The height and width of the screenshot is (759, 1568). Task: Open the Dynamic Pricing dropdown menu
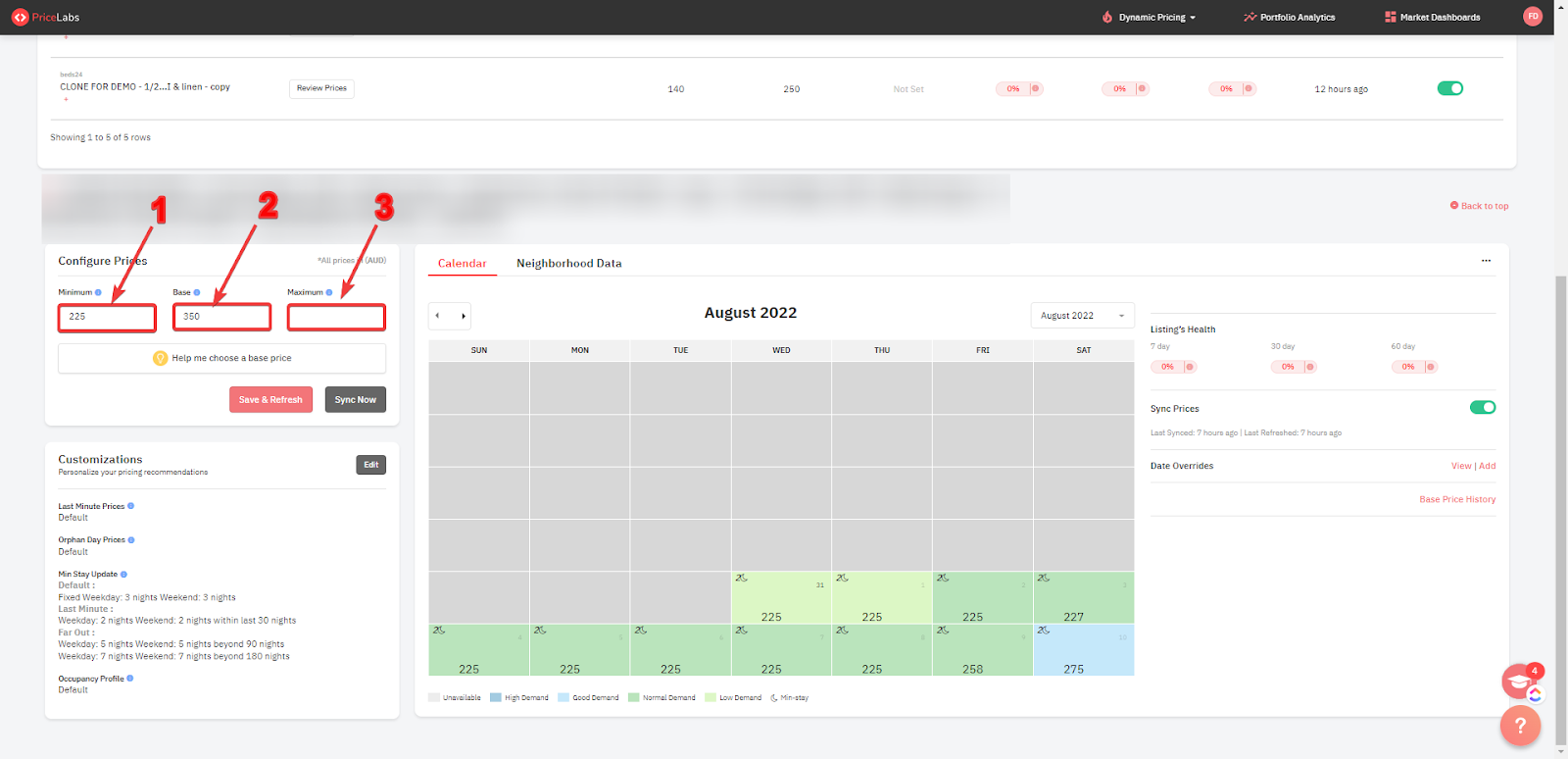coord(1149,17)
